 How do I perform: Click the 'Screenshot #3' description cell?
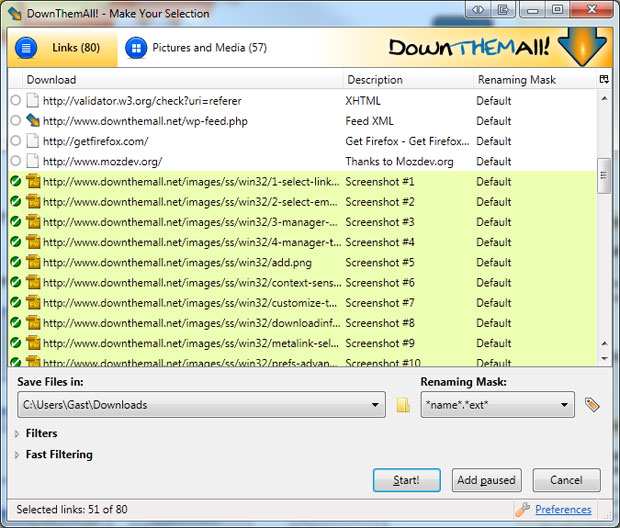click(x=380, y=222)
